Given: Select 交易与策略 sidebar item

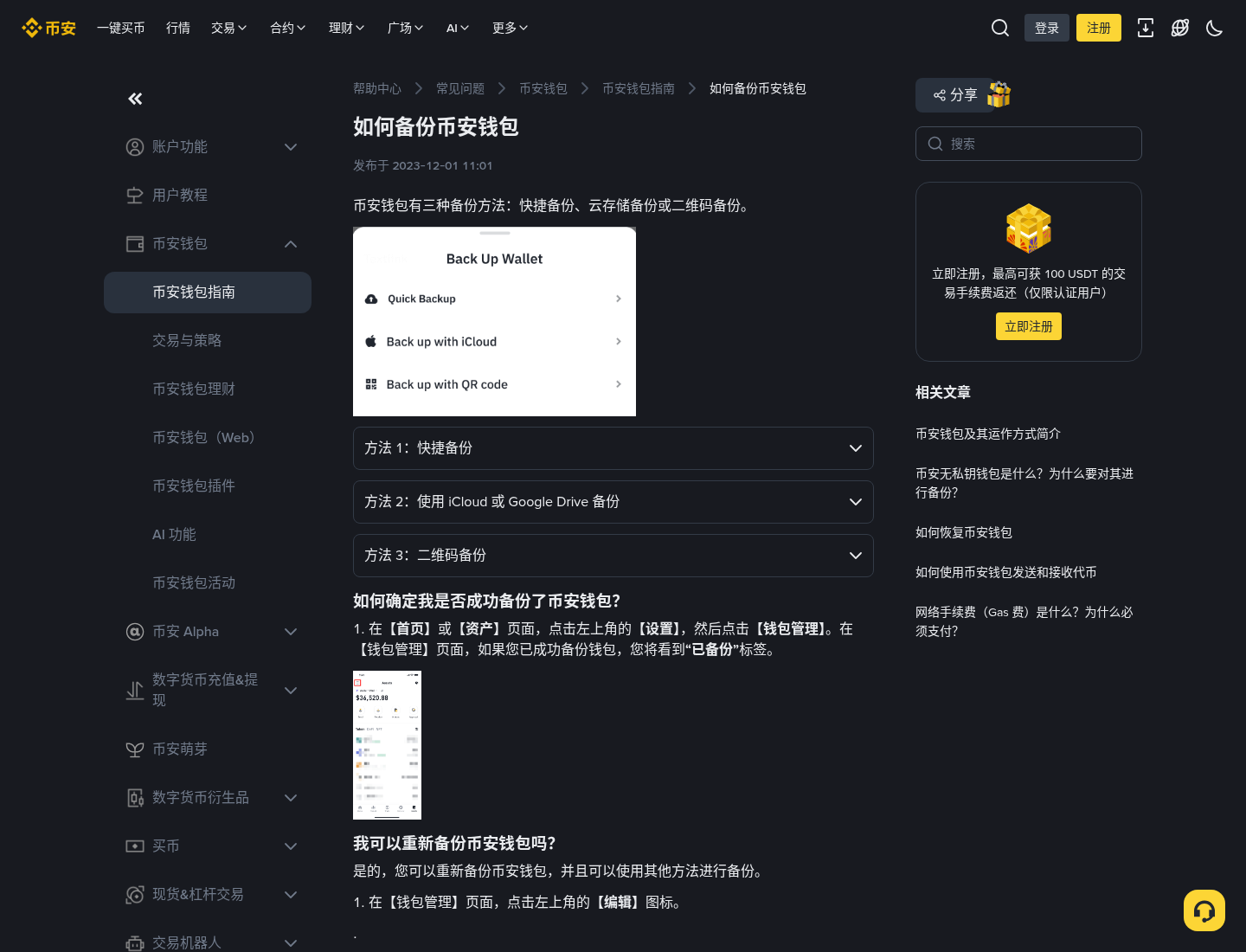Looking at the screenshot, I should [208, 341].
